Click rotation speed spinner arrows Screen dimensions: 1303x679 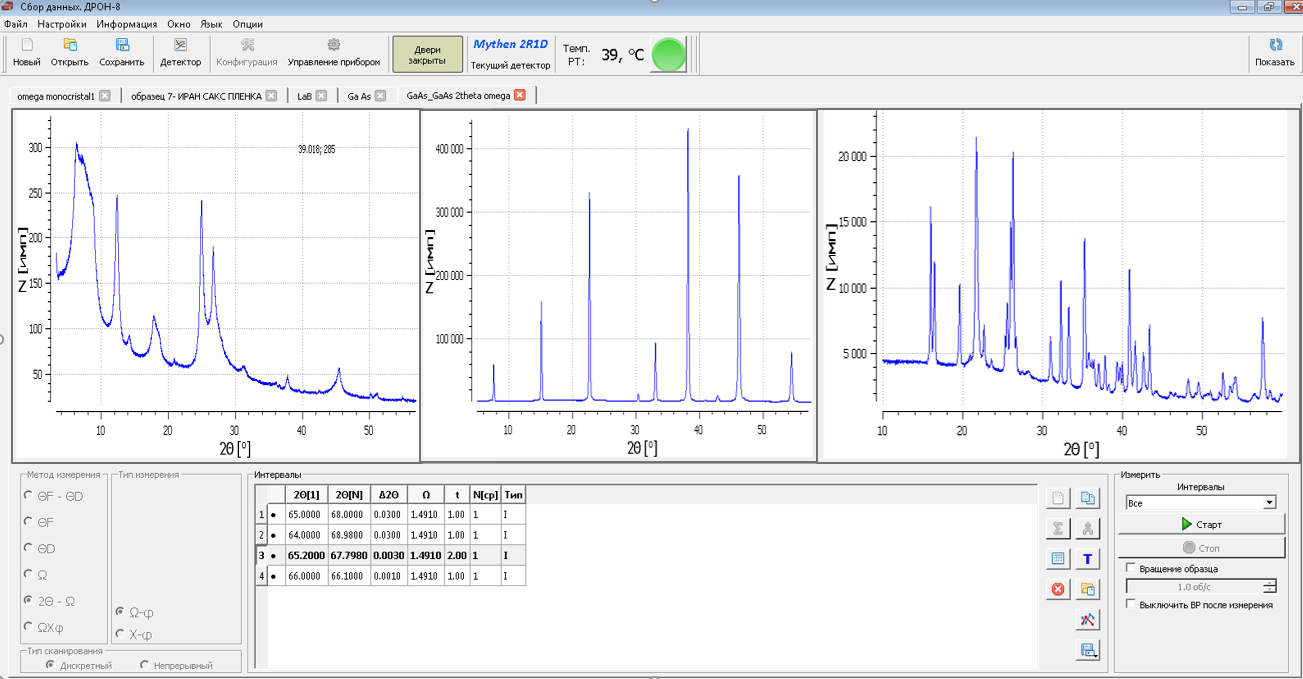(1269, 587)
